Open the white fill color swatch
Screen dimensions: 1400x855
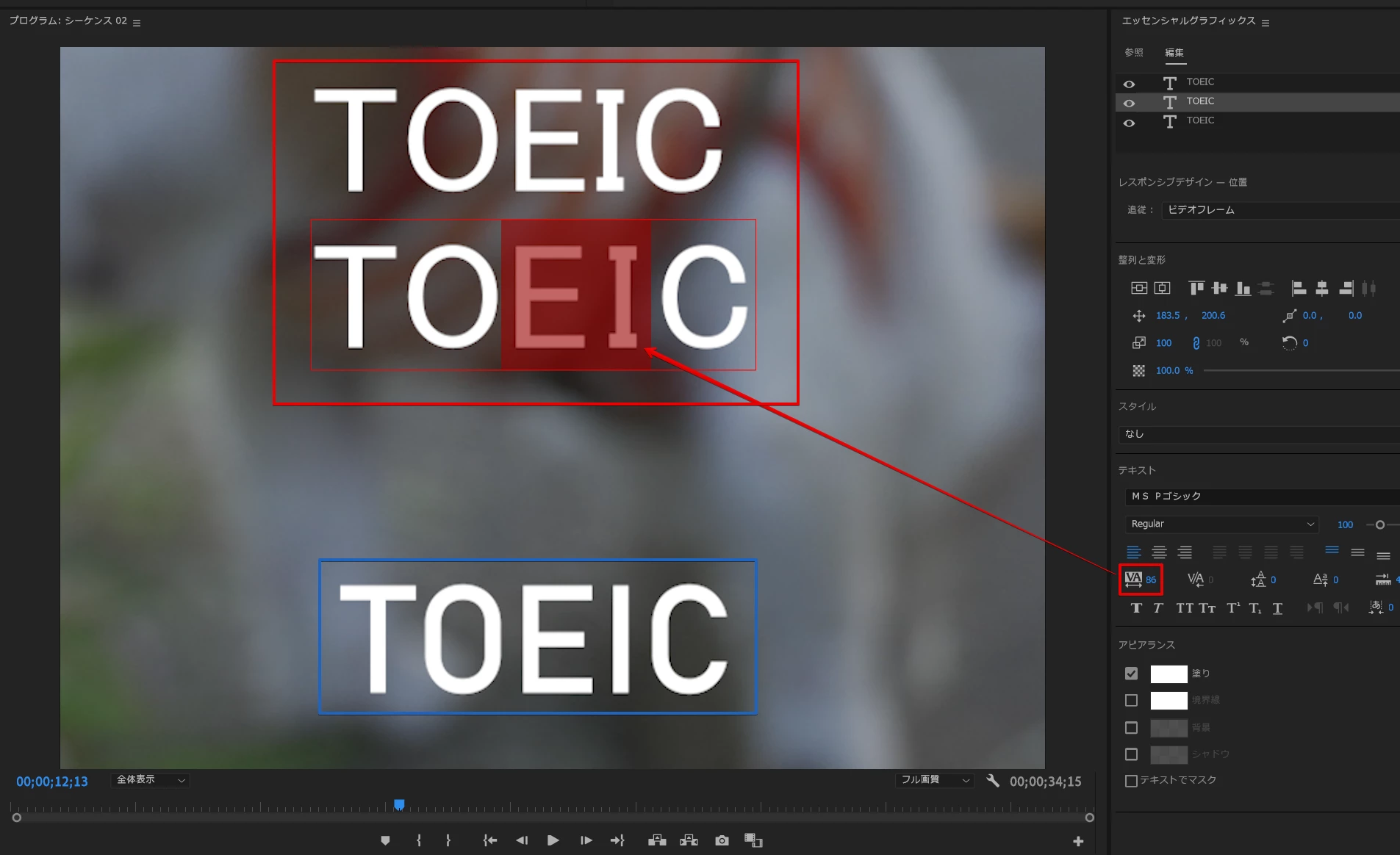(1169, 674)
